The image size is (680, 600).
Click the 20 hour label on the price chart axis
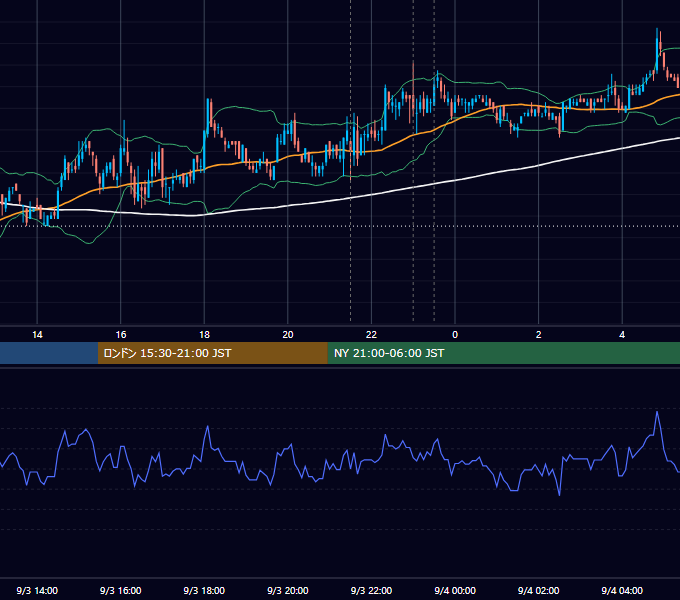pyautogui.click(x=288, y=335)
